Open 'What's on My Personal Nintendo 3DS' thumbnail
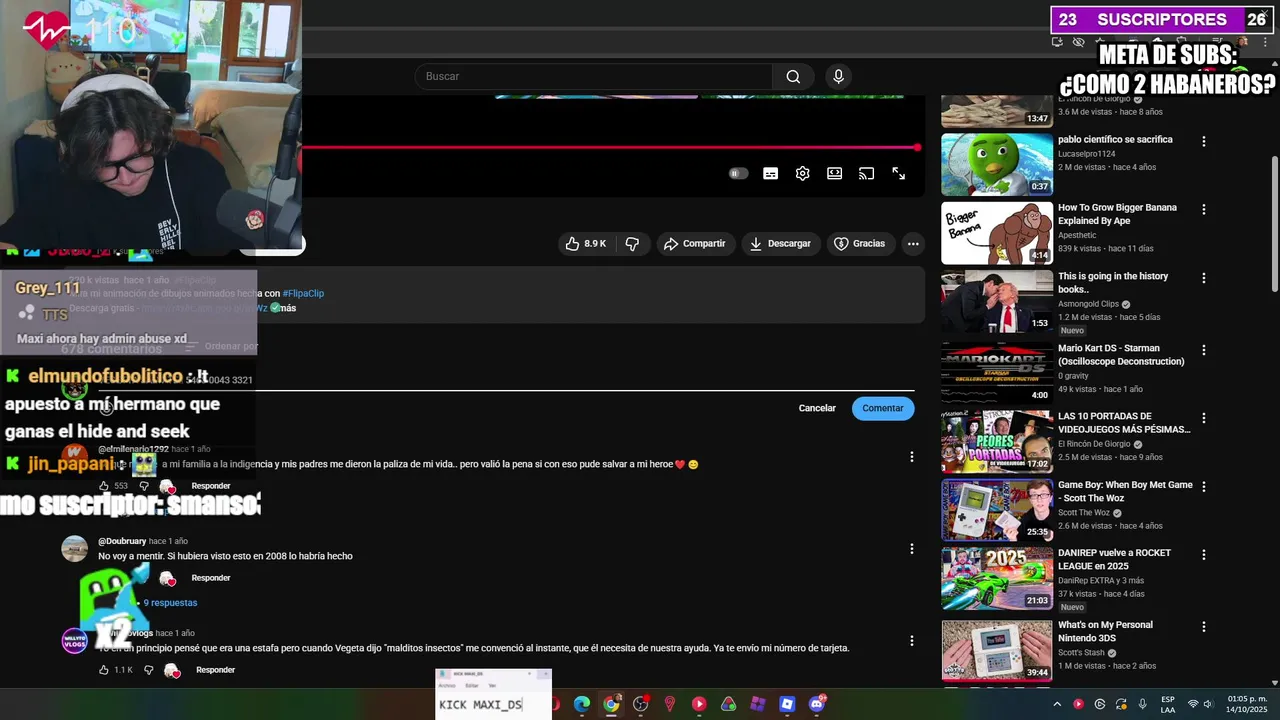Viewport: 1280px width, 720px height. coord(997,651)
